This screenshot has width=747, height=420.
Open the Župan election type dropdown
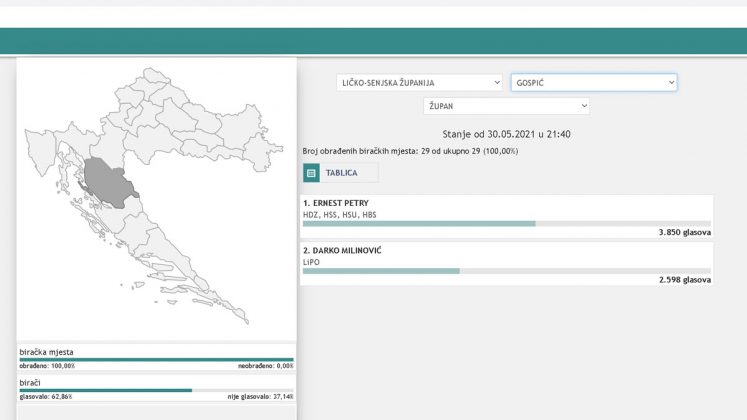[x=506, y=106]
